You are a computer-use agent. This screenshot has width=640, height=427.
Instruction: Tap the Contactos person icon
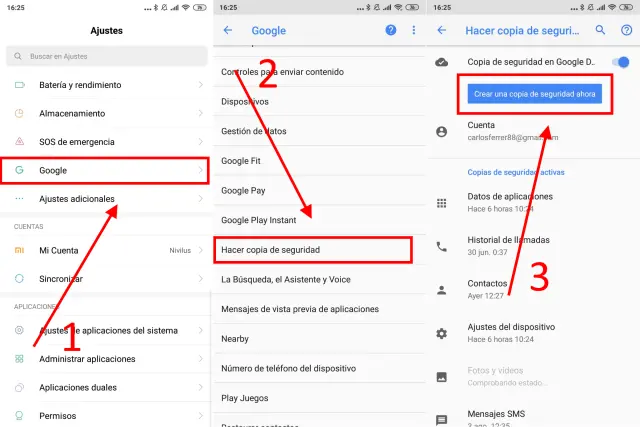coord(442,290)
